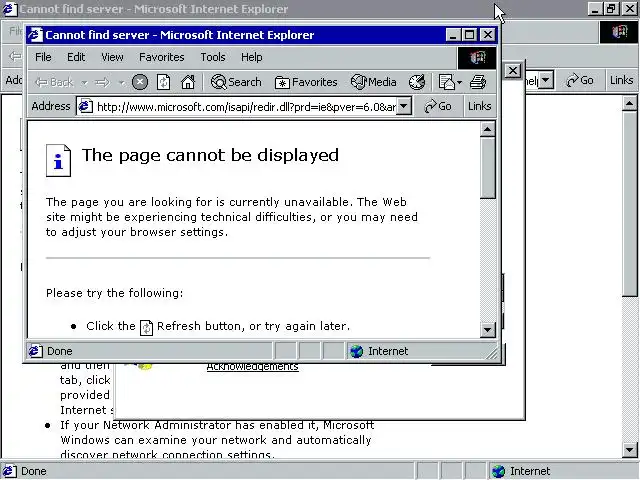The width and height of the screenshot is (640, 480).
Task: Click Go button in the front window
Action: pos(438,107)
